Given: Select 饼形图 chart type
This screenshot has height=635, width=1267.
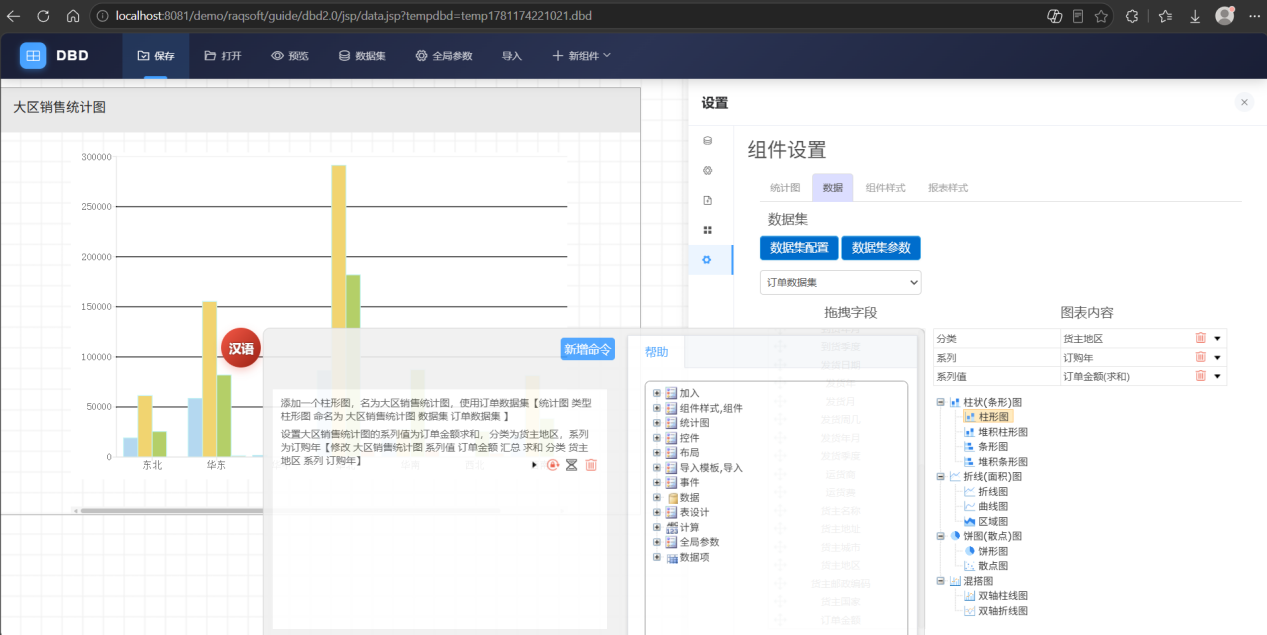Looking at the screenshot, I should click(986, 551).
